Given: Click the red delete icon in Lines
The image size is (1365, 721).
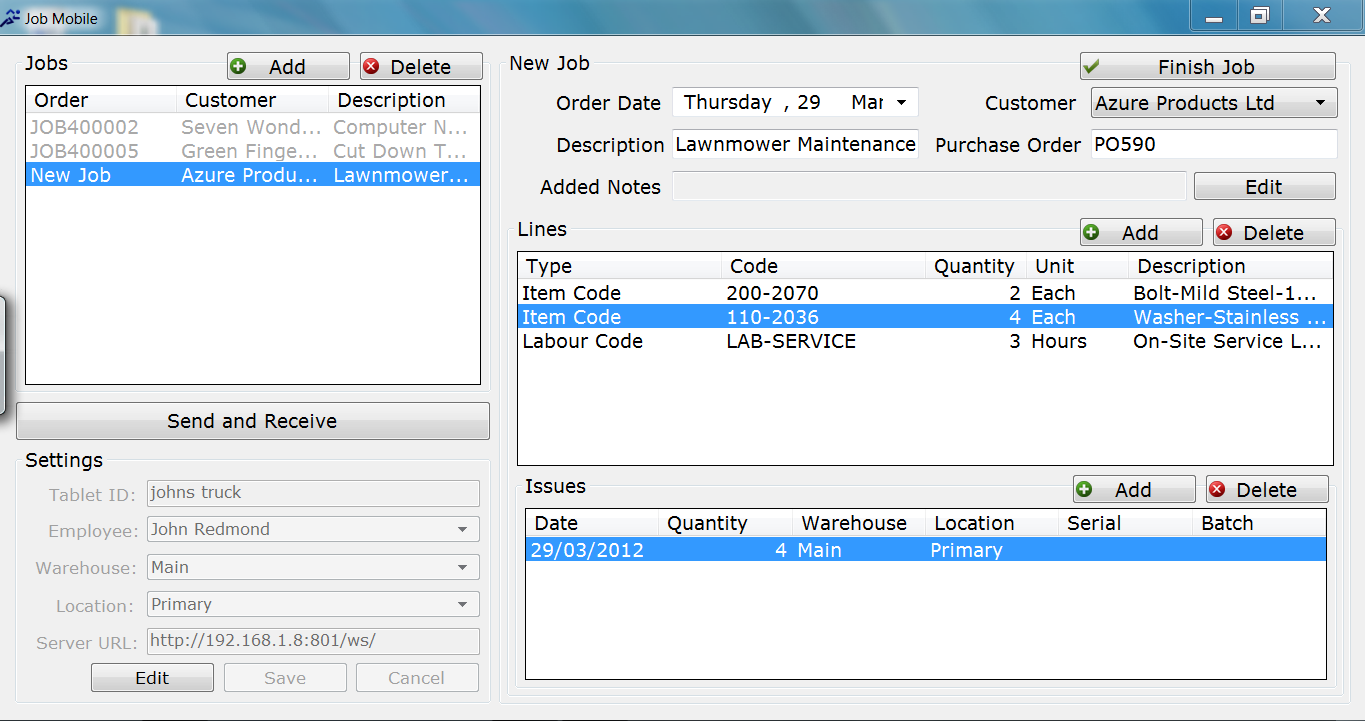Looking at the screenshot, I should coord(1224,232).
